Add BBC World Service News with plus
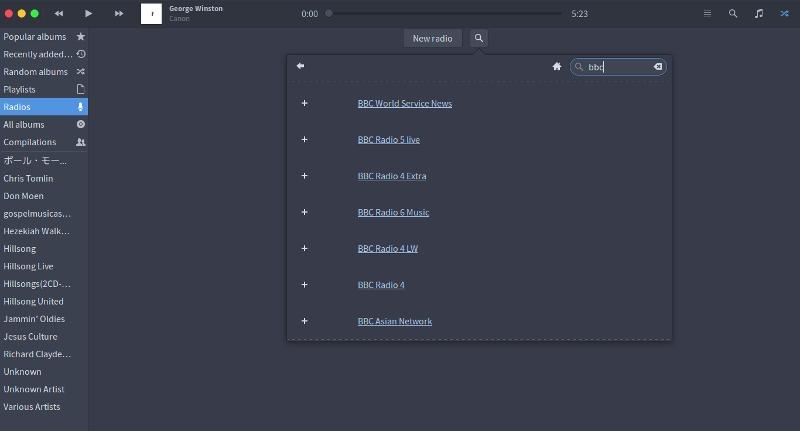 (x=304, y=103)
